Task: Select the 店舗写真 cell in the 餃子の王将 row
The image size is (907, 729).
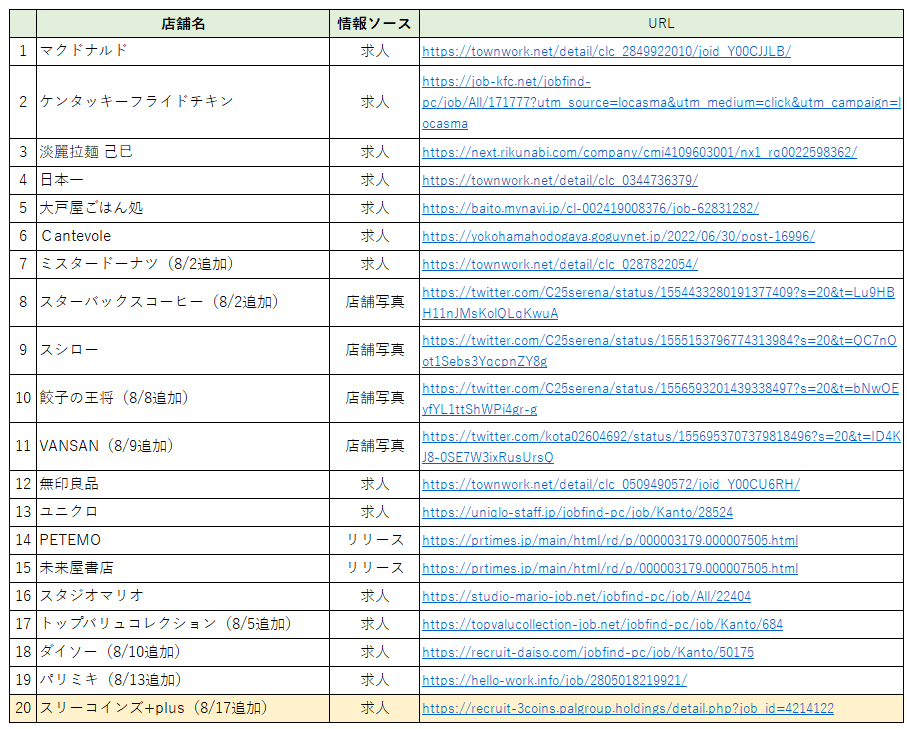Action: (x=374, y=399)
